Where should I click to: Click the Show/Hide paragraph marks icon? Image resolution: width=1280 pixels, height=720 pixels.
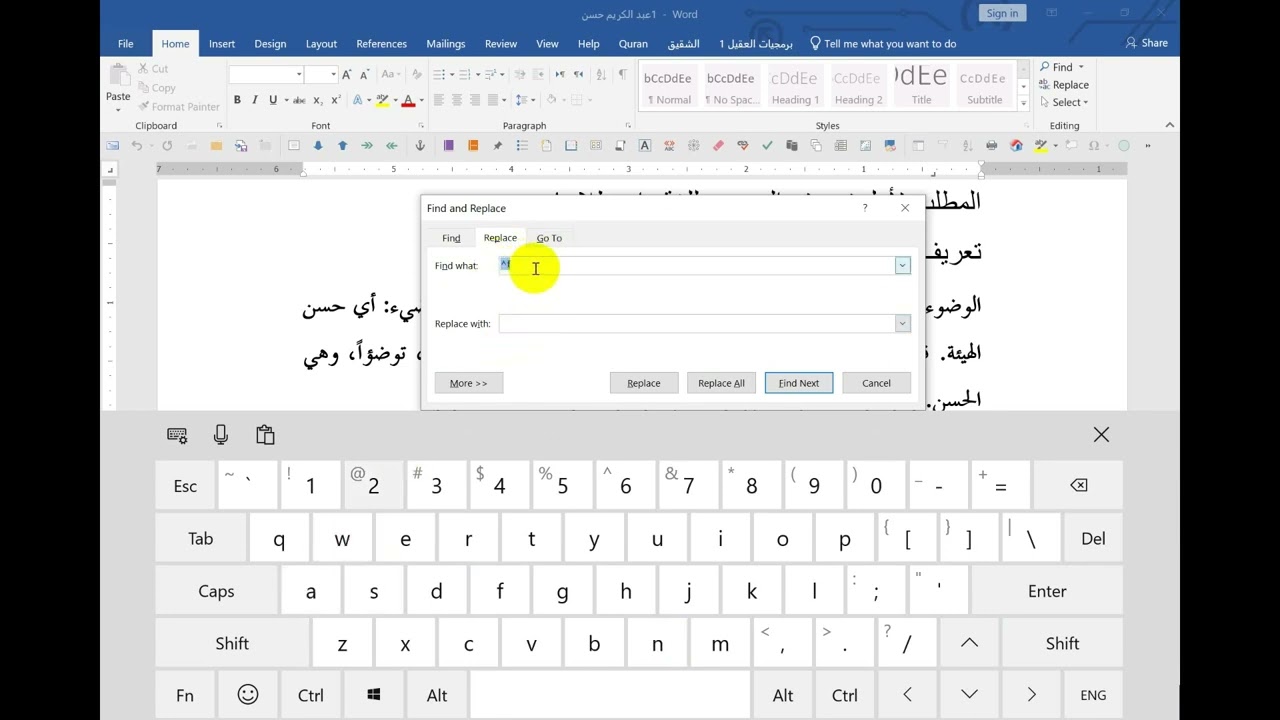622,75
